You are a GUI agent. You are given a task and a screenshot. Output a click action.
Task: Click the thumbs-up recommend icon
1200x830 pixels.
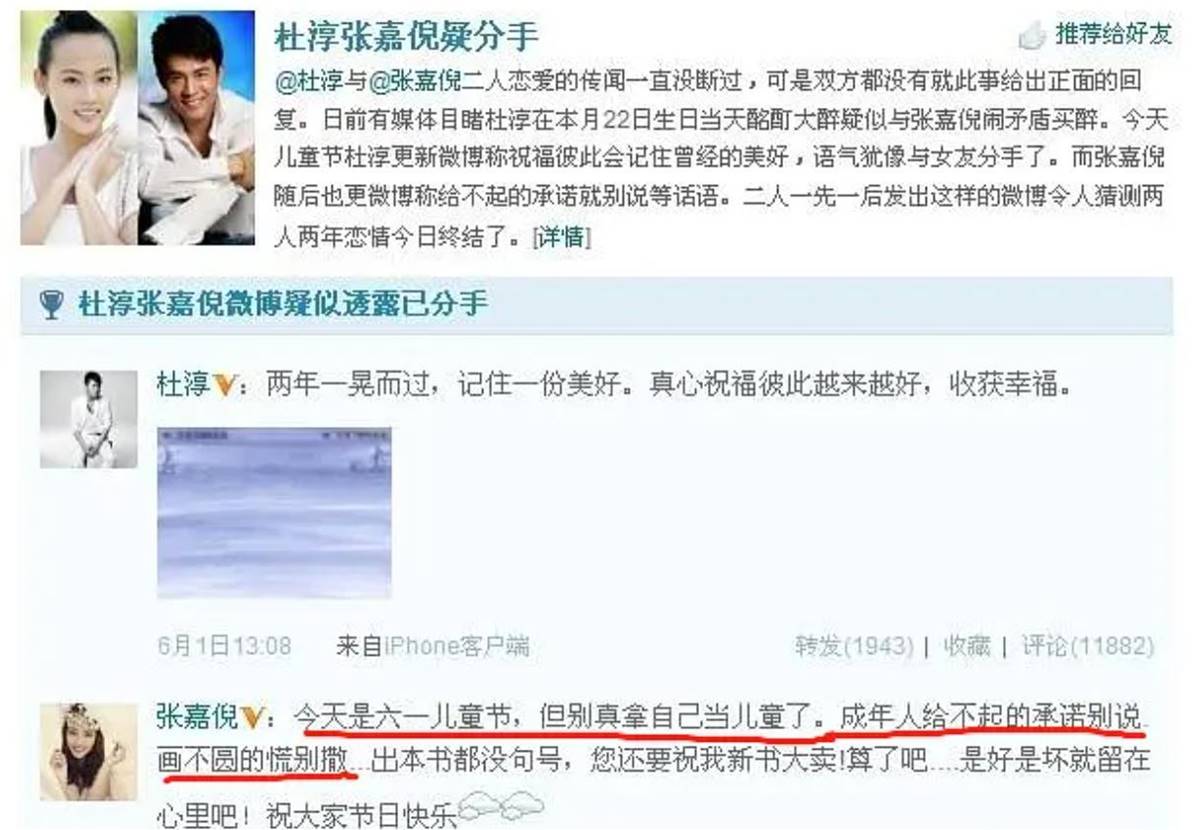point(1032,36)
